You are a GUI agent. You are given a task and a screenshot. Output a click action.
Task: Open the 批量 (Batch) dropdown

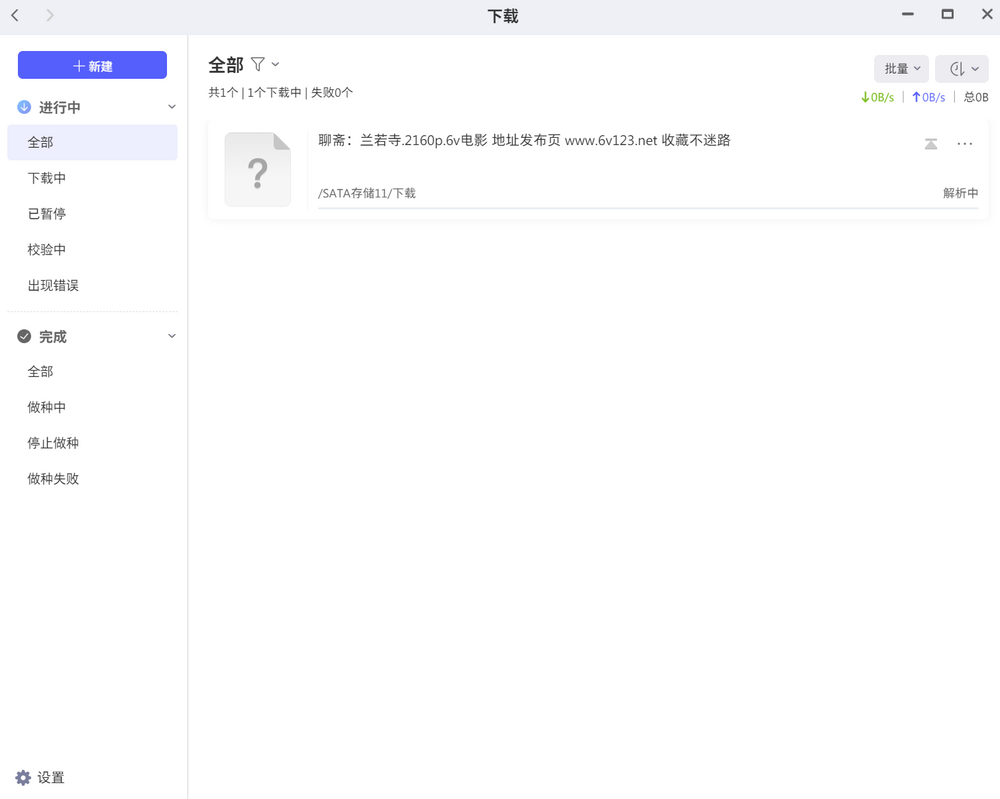901,69
